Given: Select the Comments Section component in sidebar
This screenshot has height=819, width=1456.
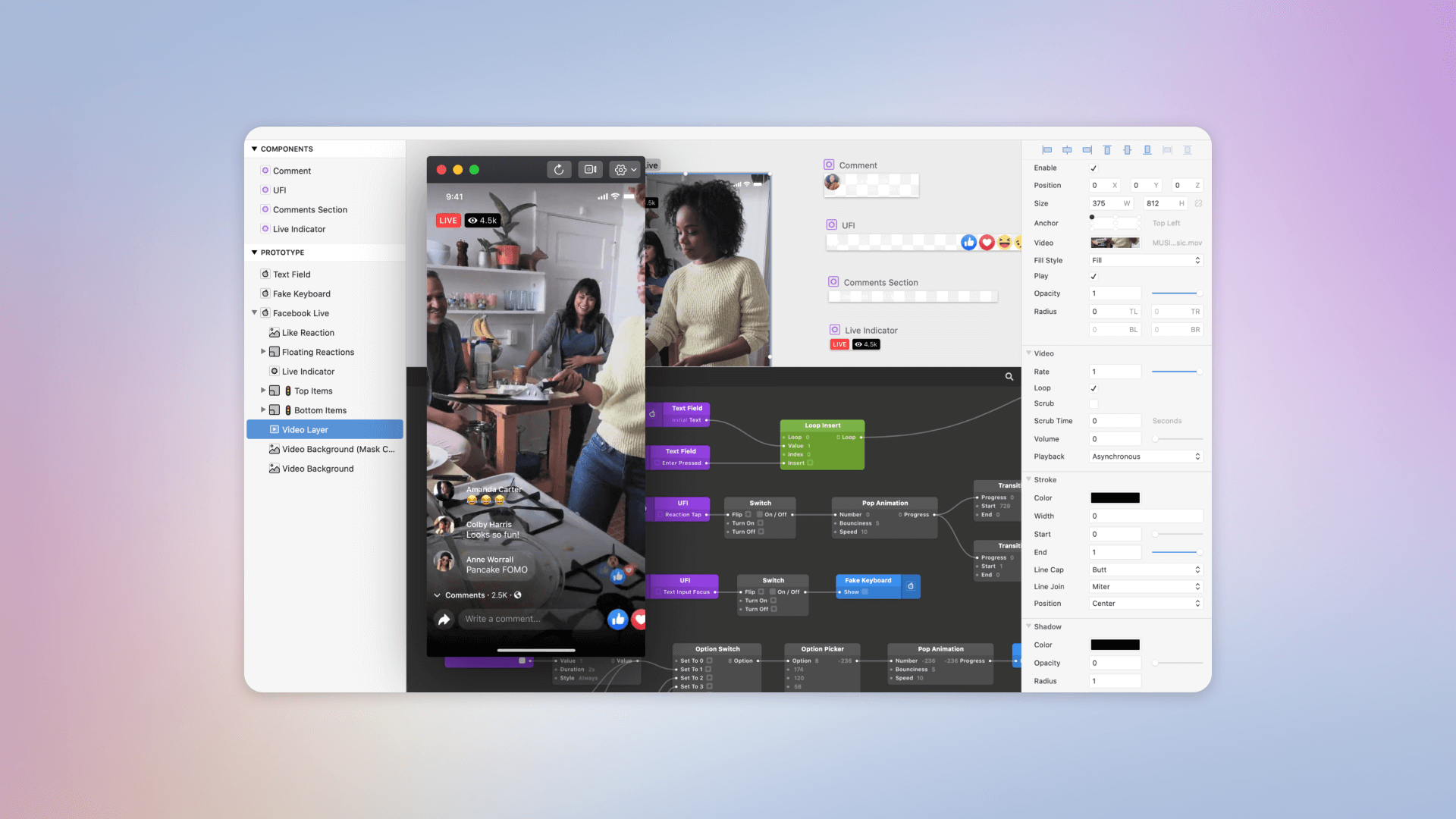Looking at the screenshot, I should coord(325,210).
